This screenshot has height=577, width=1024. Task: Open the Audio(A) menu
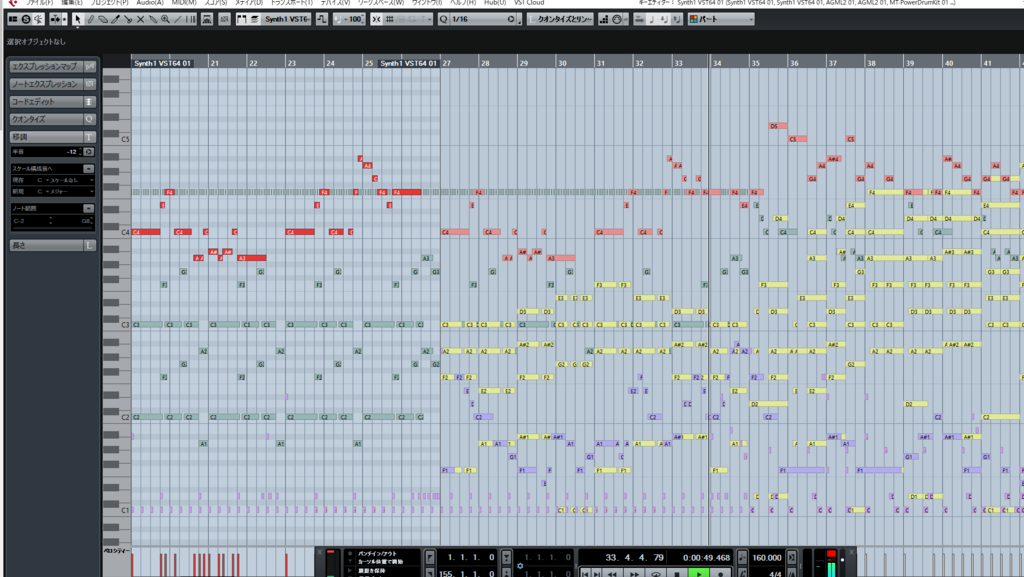point(150,3)
